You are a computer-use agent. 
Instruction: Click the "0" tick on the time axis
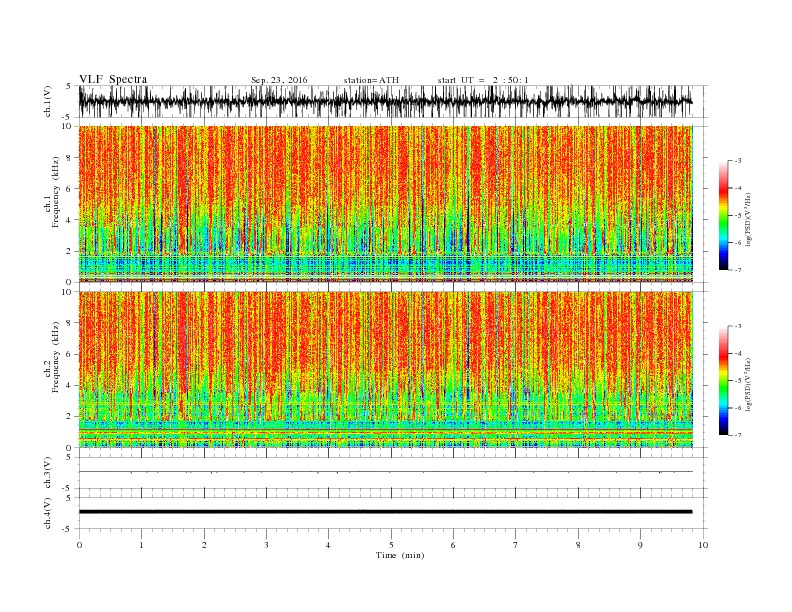(x=79, y=545)
